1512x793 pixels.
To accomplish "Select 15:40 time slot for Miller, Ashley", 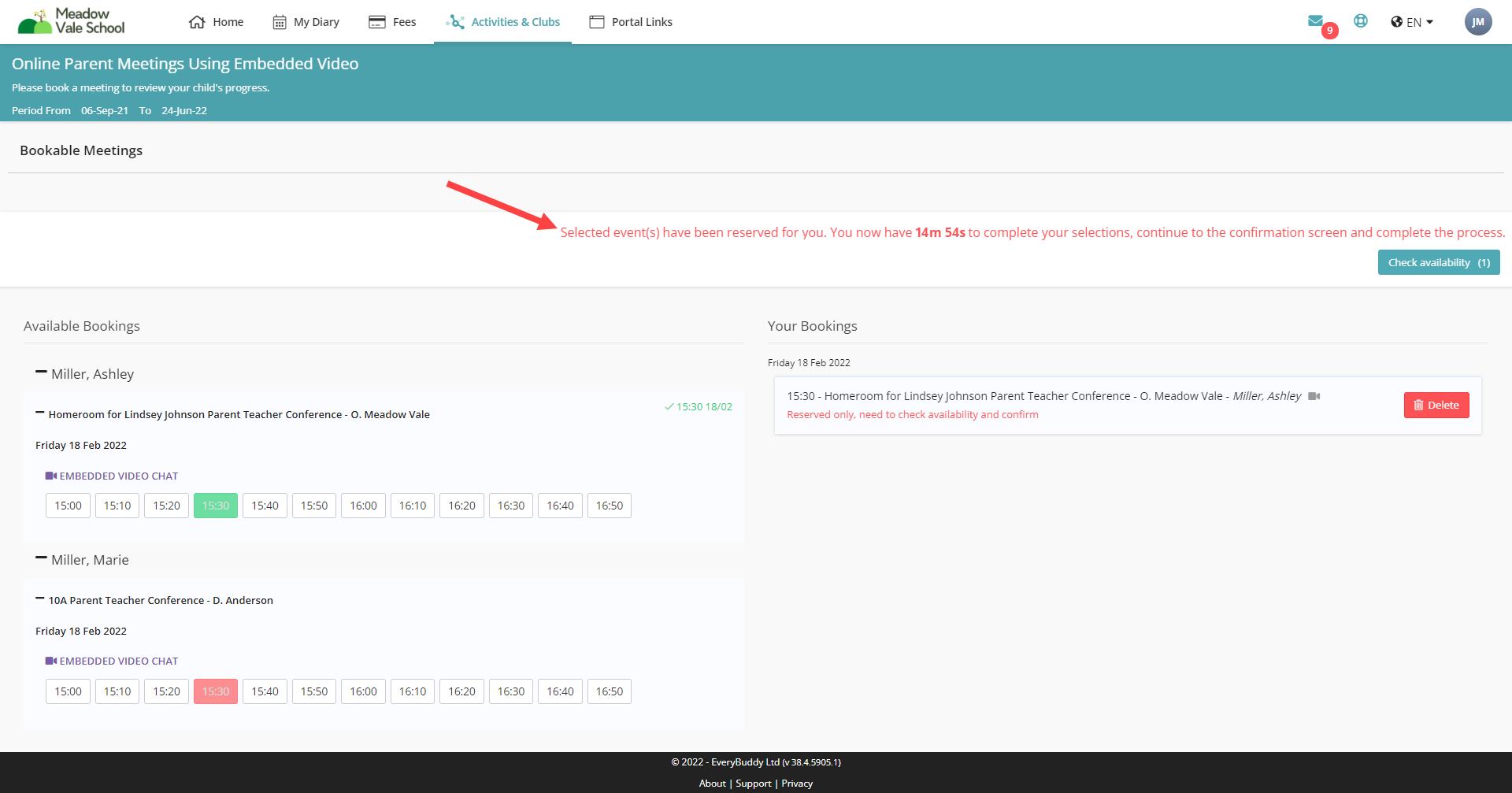I will click(x=265, y=506).
